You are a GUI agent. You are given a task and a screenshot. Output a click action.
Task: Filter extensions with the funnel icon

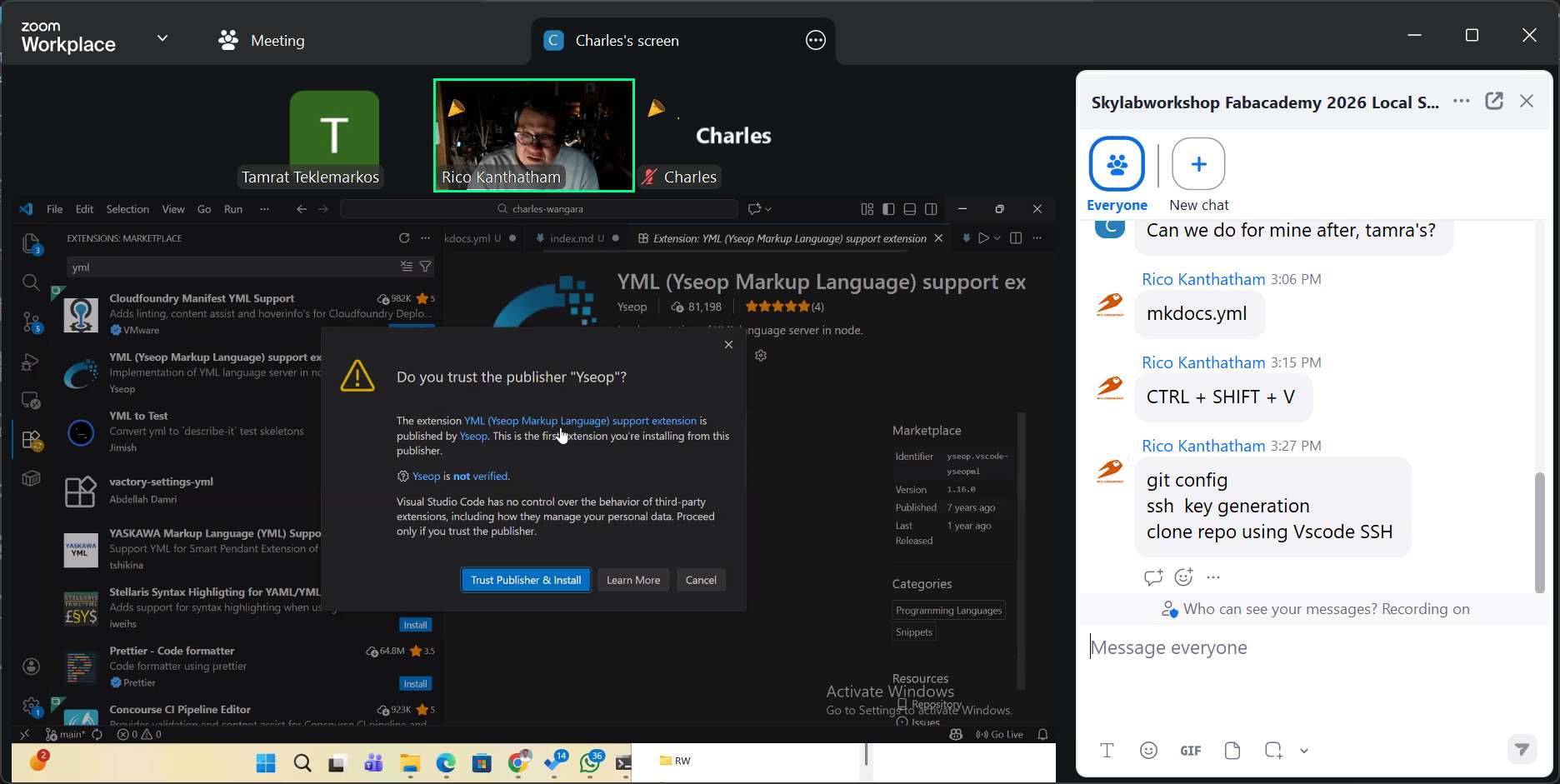(x=425, y=267)
